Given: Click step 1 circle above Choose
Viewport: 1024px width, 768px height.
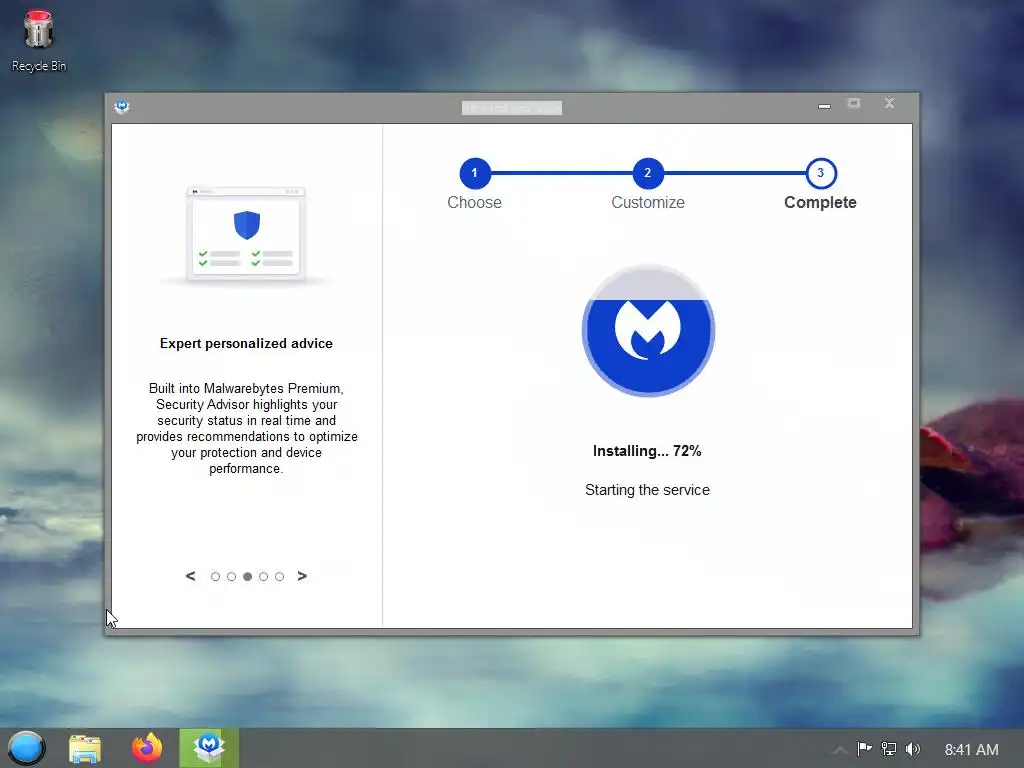Looking at the screenshot, I should tap(475, 173).
